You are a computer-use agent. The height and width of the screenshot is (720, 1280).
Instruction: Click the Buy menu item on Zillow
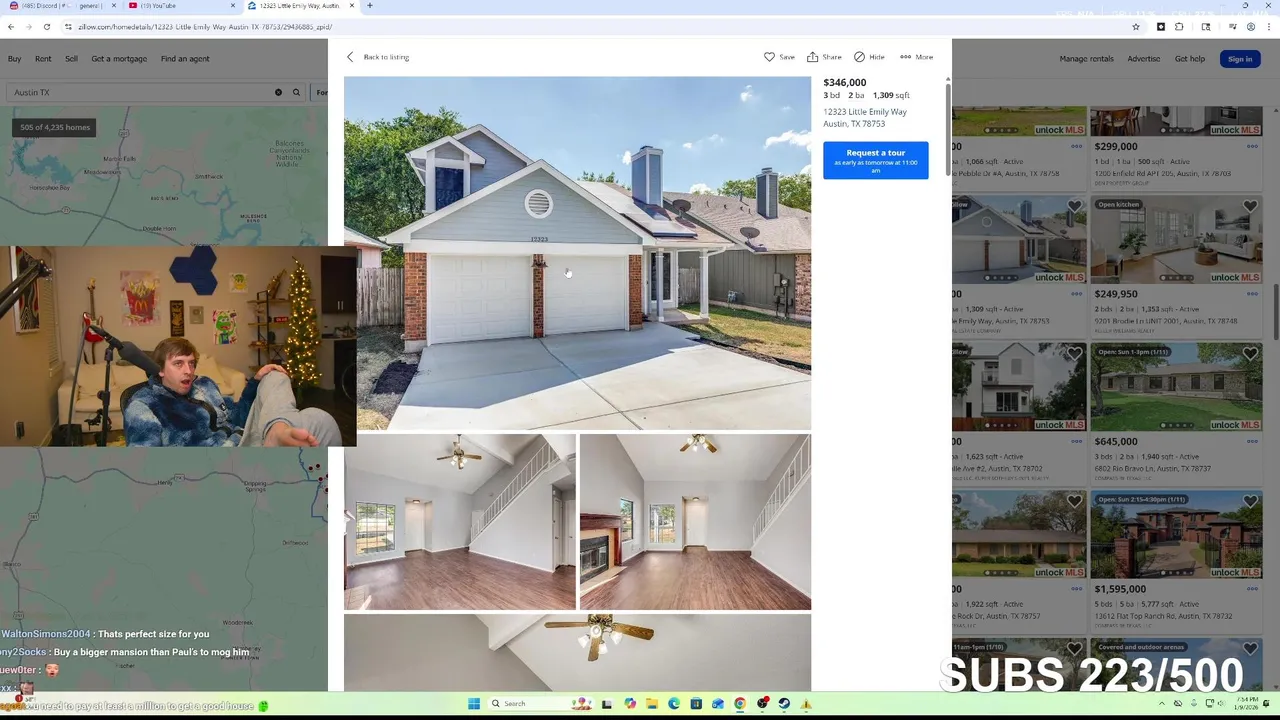pyautogui.click(x=14, y=59)
